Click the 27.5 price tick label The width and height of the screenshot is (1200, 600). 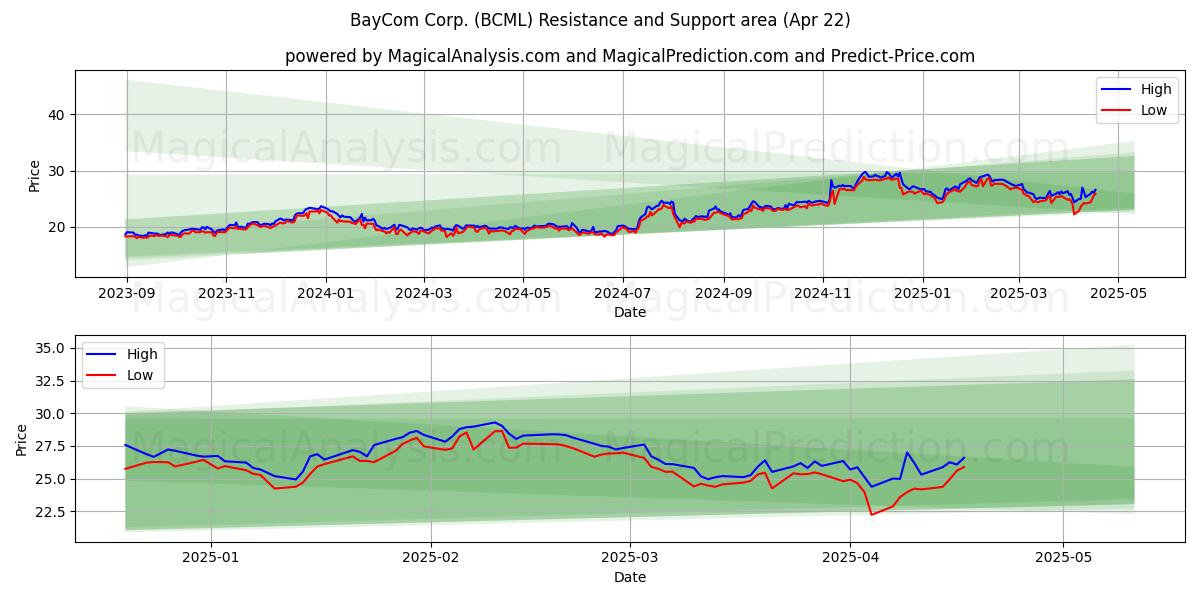[52, 446]
